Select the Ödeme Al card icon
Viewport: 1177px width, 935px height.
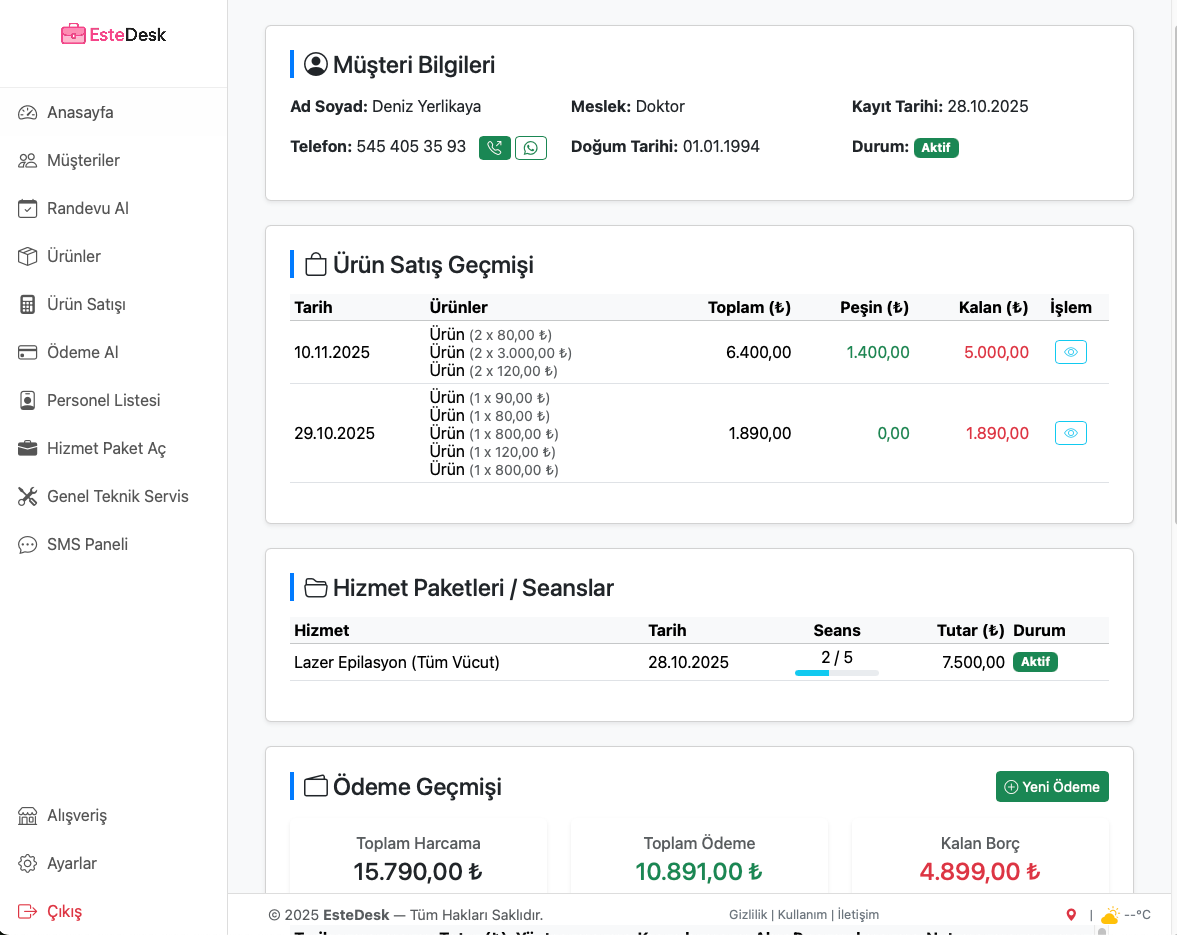pos(28,352)
